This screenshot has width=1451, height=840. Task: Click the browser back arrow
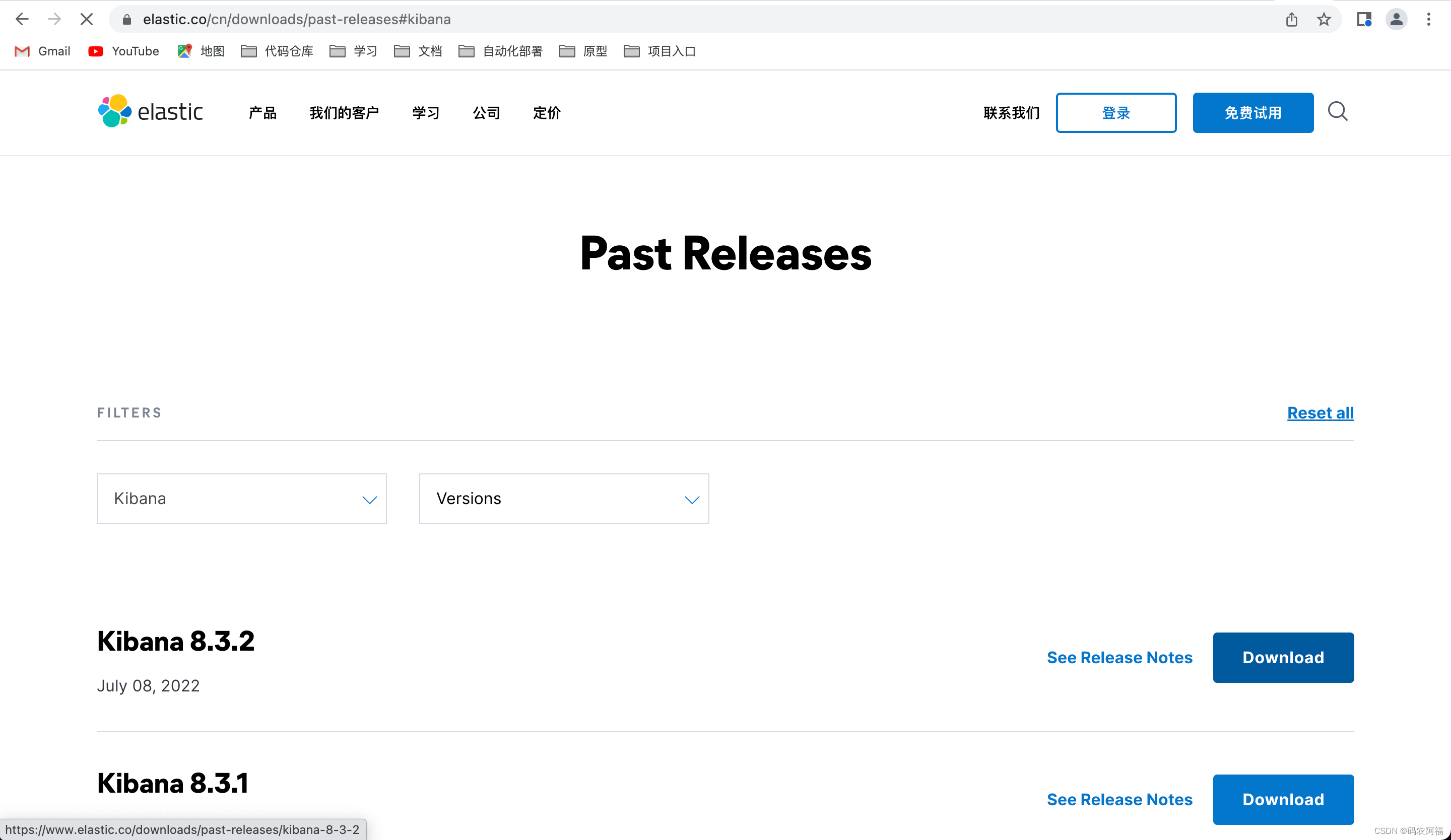[22, 19]
